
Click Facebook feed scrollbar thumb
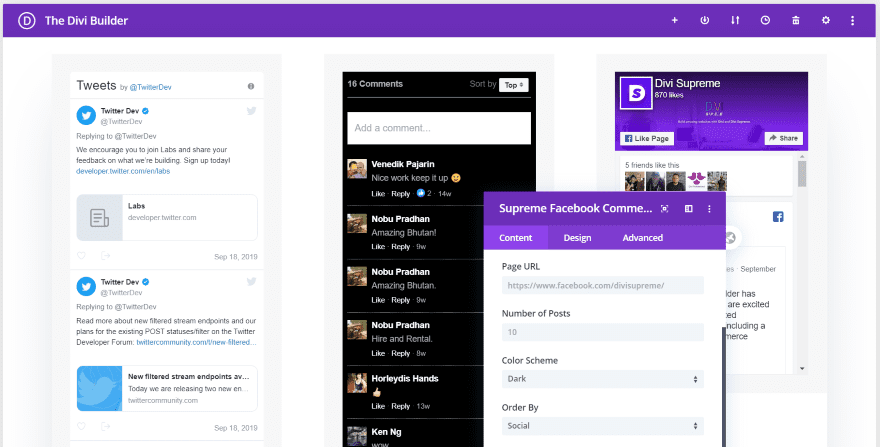802,174
